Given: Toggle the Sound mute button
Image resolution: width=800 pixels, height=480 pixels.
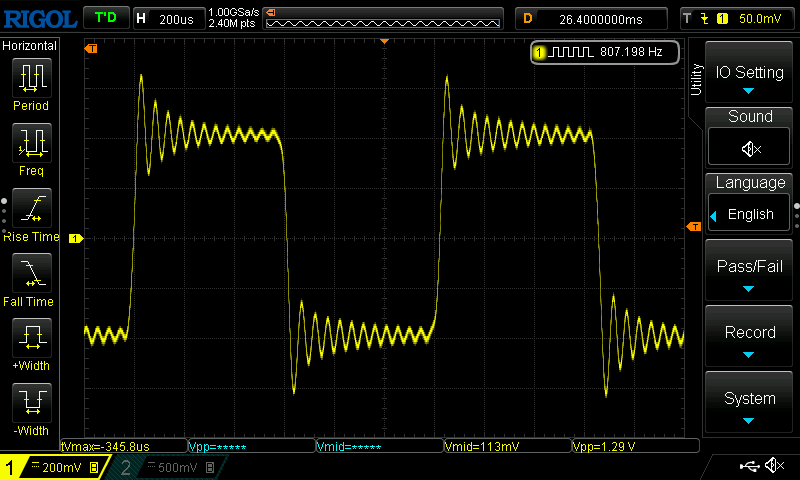Looking at the screenshot, I should [x=749, y=148].
